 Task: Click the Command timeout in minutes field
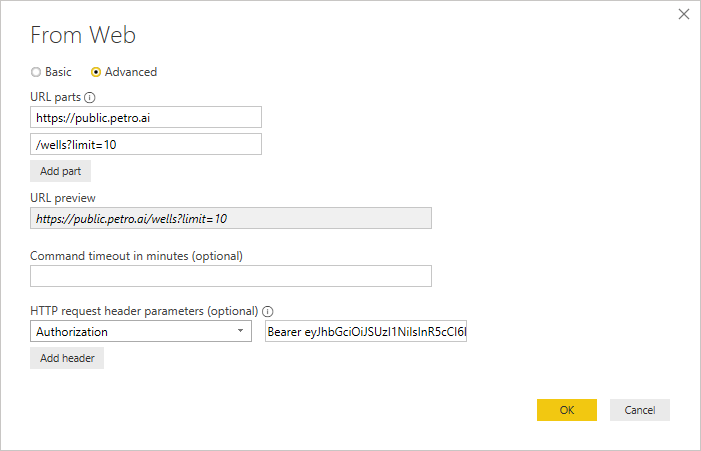(x=230, y=276)
